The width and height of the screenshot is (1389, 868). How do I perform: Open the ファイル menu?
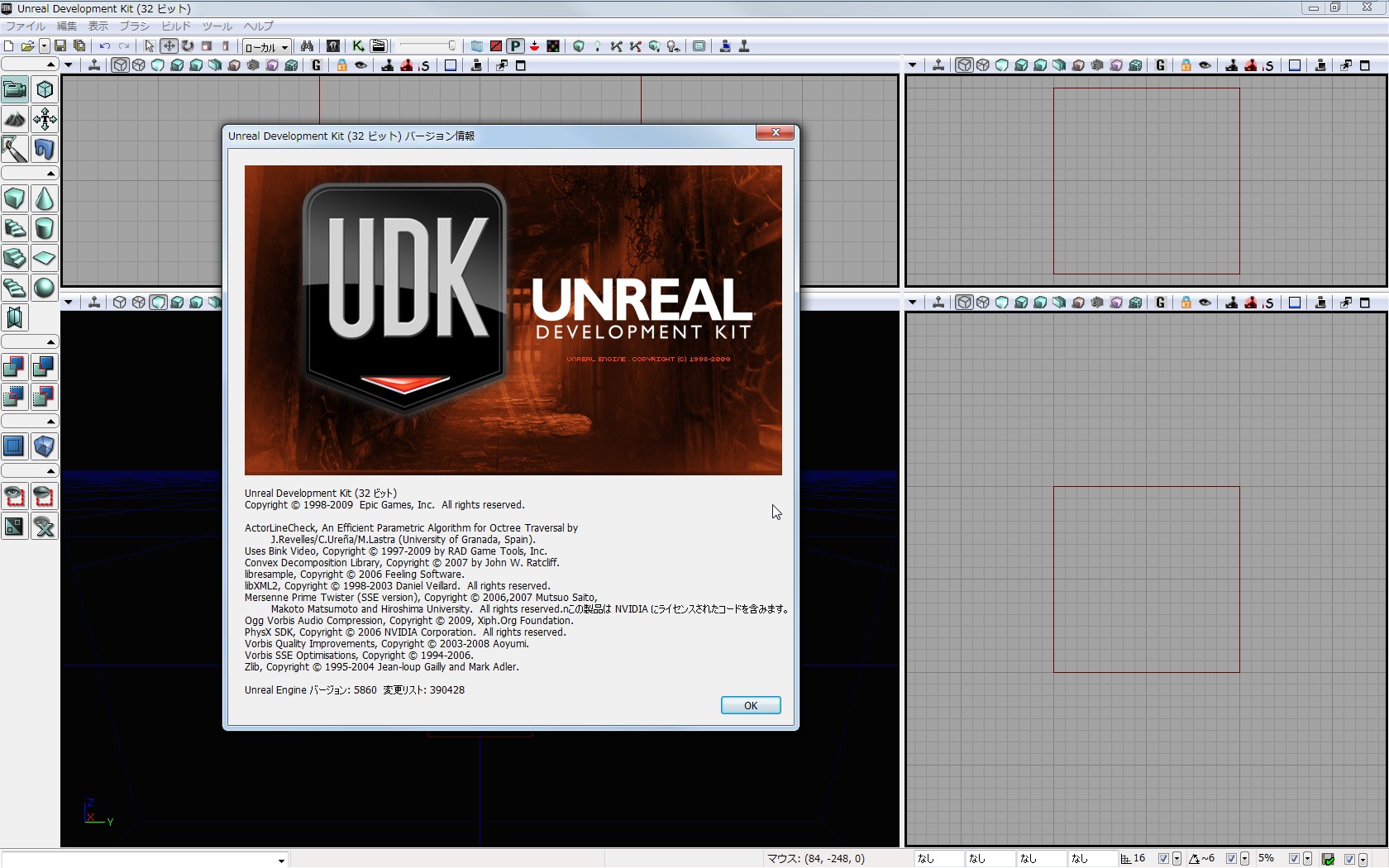26,26
